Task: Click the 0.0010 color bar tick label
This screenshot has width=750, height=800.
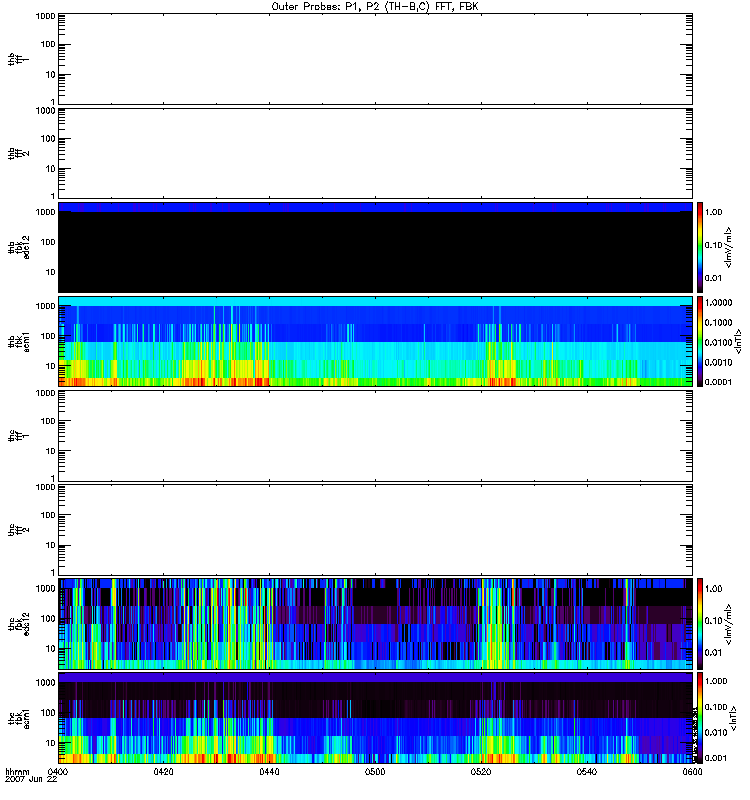Action: 718,362
